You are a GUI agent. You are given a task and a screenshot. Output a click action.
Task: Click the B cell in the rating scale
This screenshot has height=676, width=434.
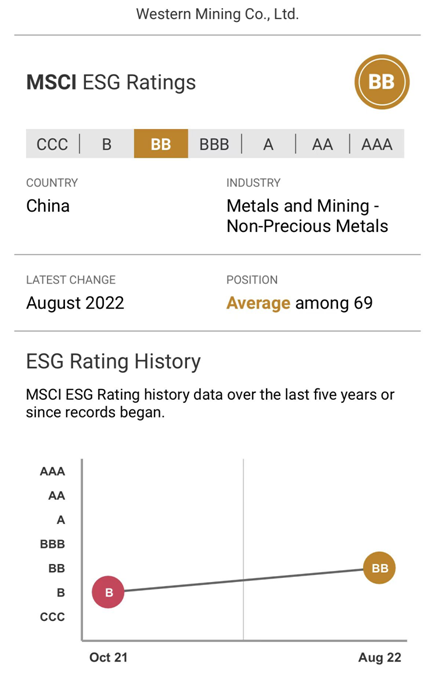click(107, 144)
